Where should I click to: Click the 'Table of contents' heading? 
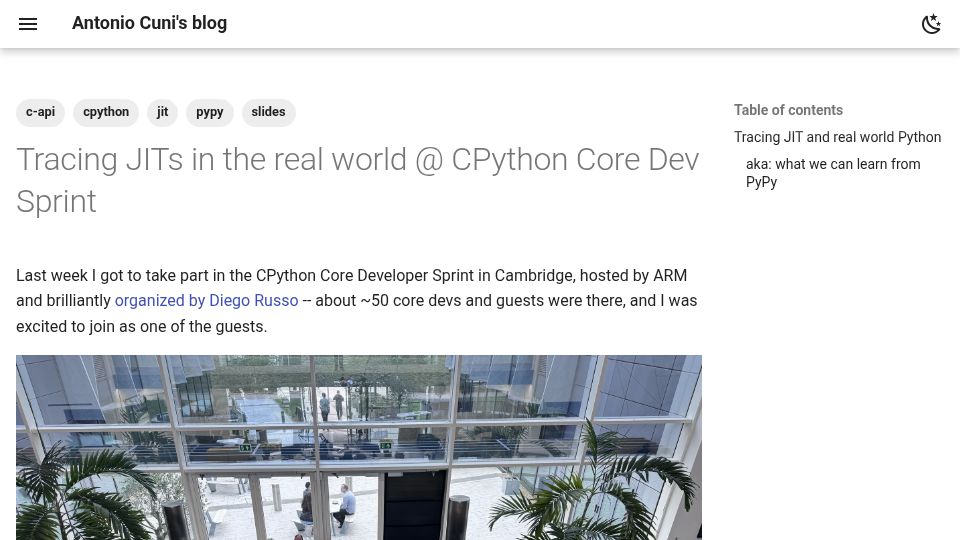(788, 110)
